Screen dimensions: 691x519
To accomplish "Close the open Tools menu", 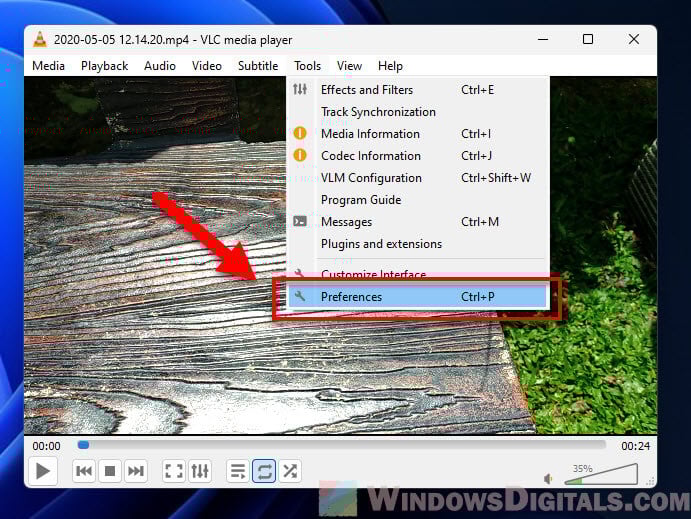I will (307, 66).
